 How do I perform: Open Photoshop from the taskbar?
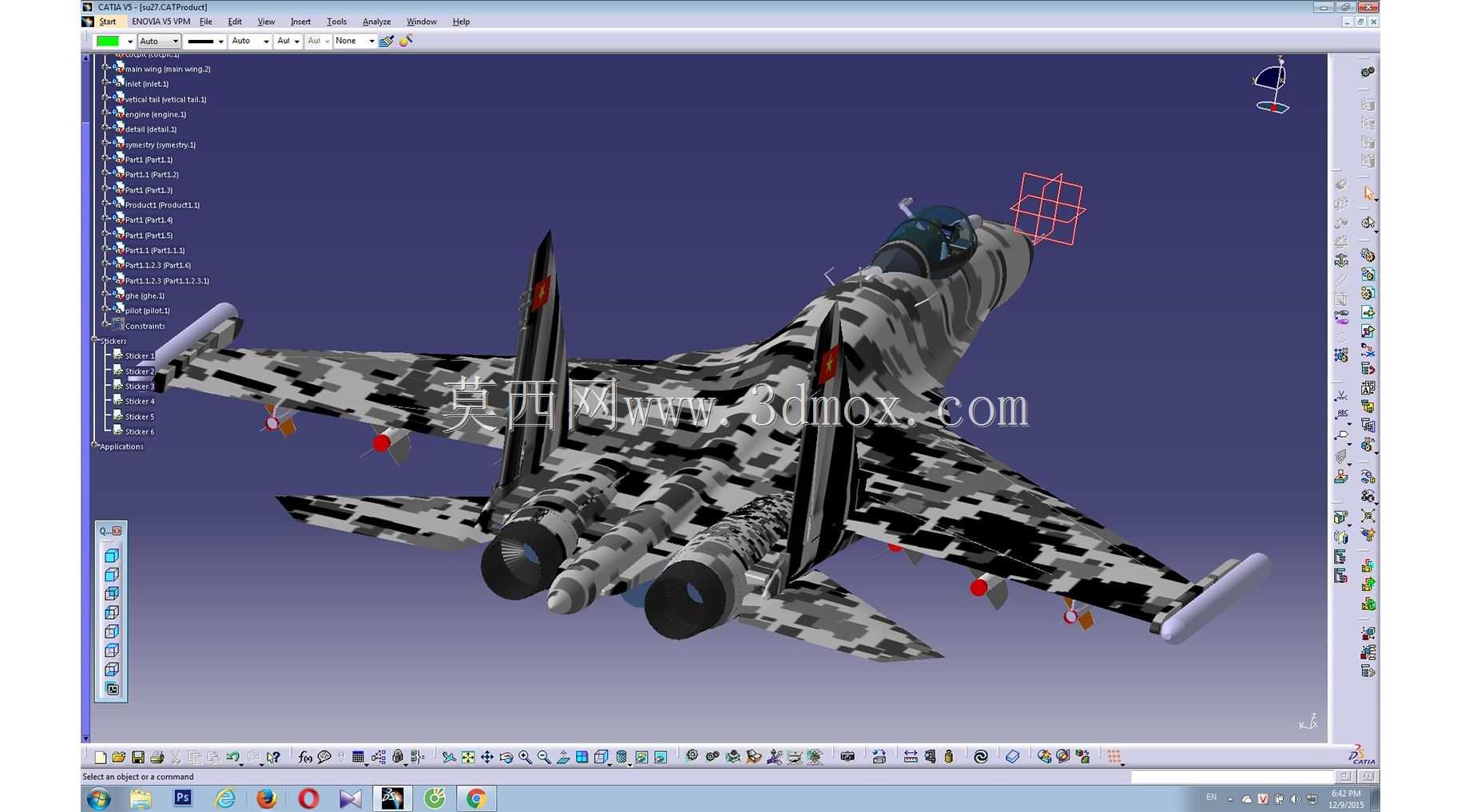(x=183, y=798)
